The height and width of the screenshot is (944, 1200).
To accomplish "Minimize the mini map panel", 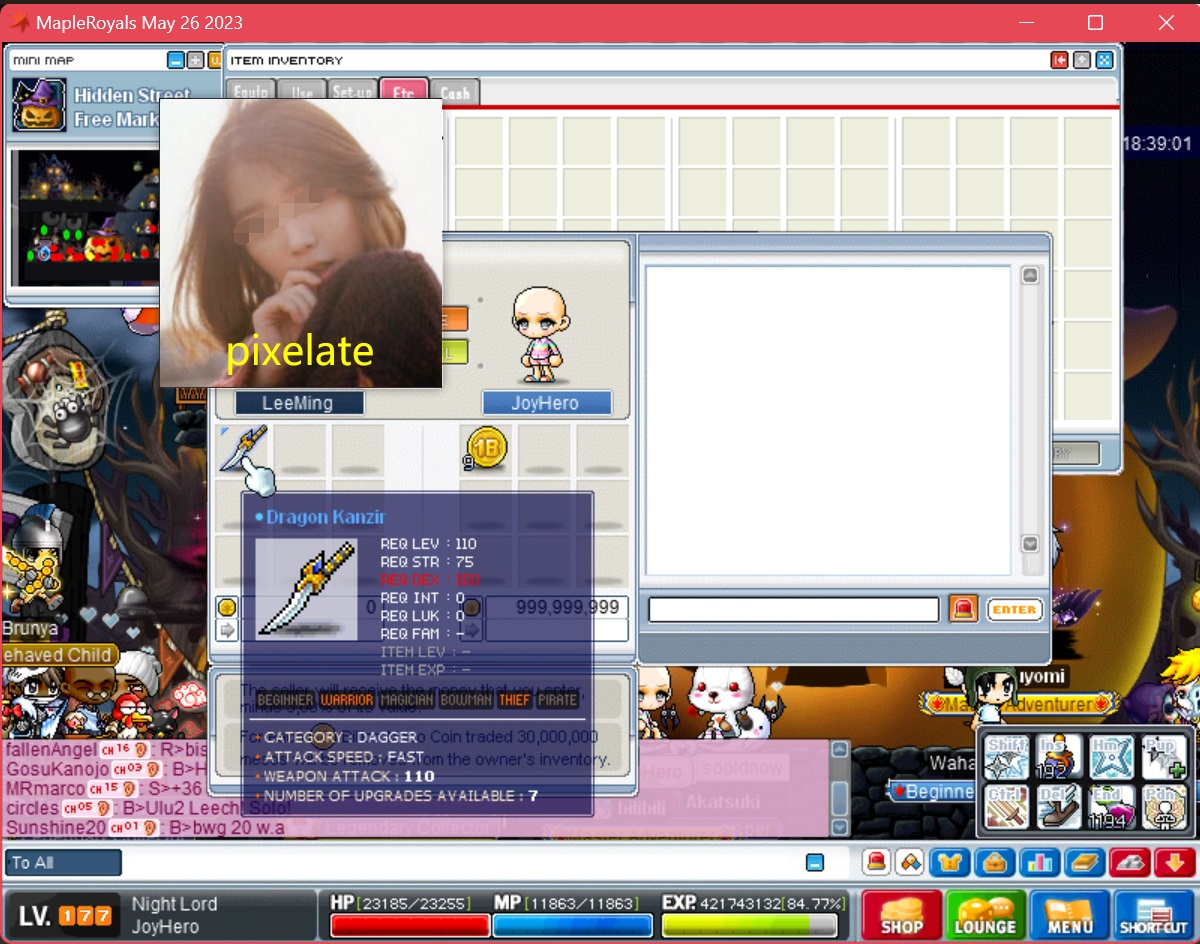I will tap(176, 61).
